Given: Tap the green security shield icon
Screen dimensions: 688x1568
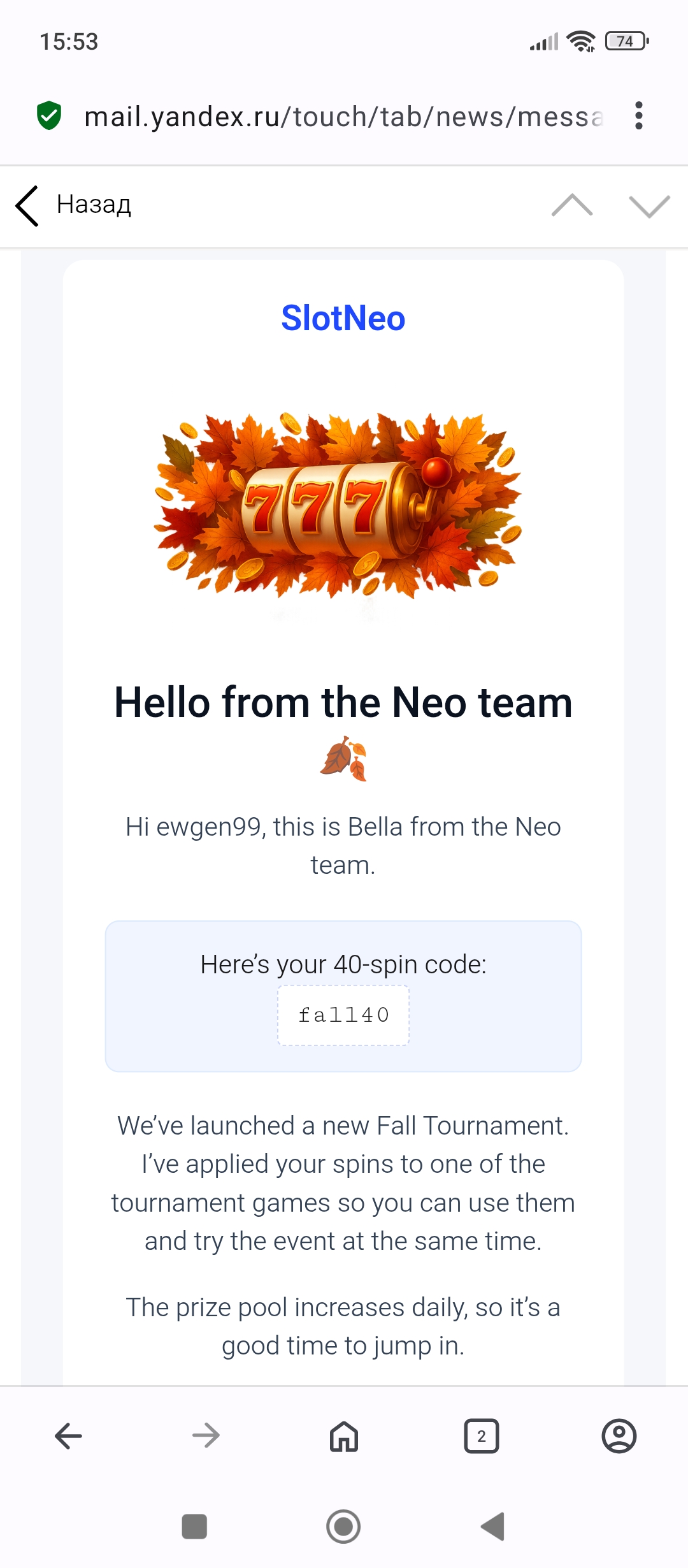Looking at the screenshot, I should [49, 116].
